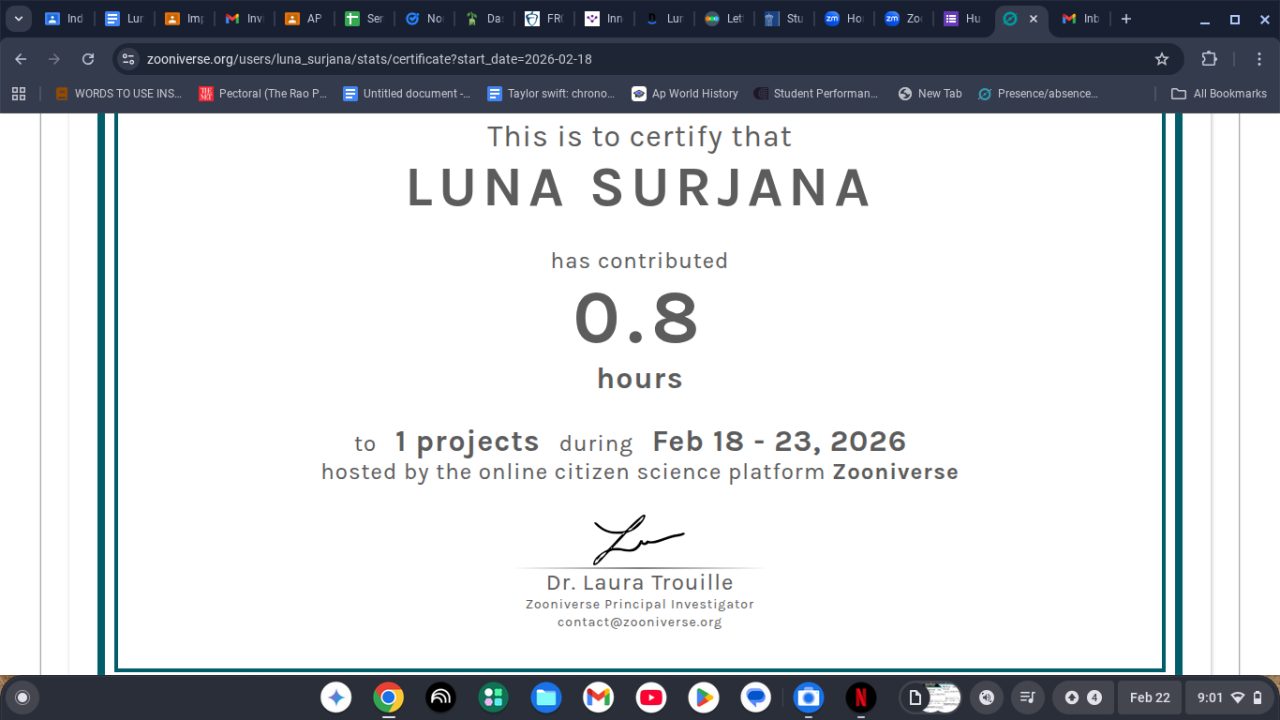Open the Chrome Extensions puzzle icon
Image resolution: width=1280 pixels, height=720 pixels.
[x=1209, y=59]
